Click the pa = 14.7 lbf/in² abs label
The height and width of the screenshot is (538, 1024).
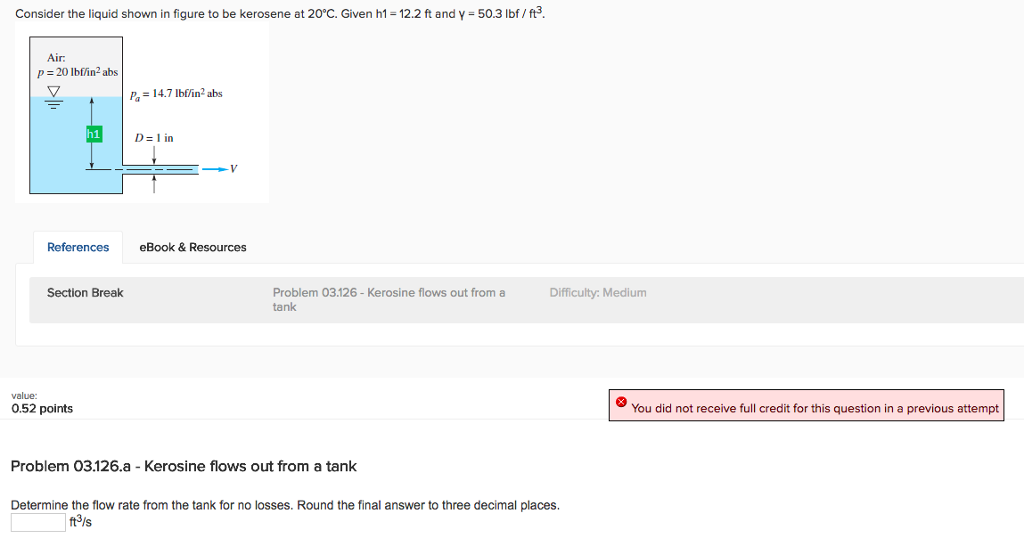coord(176,94)
